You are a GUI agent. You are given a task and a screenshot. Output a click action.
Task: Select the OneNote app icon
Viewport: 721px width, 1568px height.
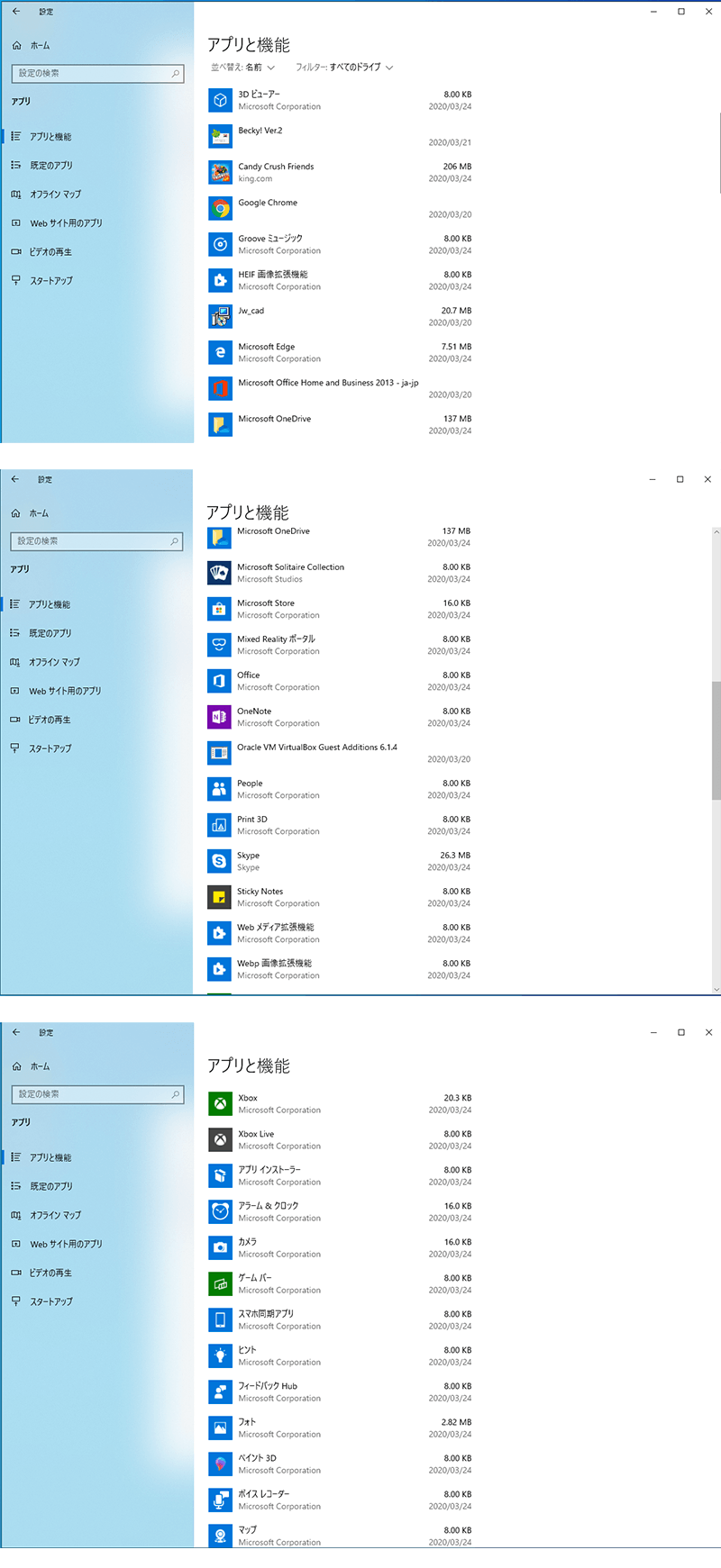[x=219, y=717]
